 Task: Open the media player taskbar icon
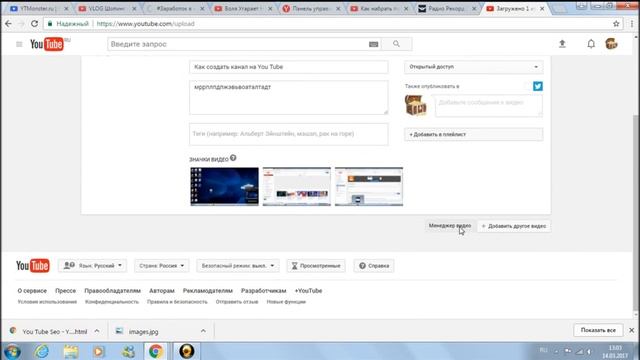[x=98, y=351]
